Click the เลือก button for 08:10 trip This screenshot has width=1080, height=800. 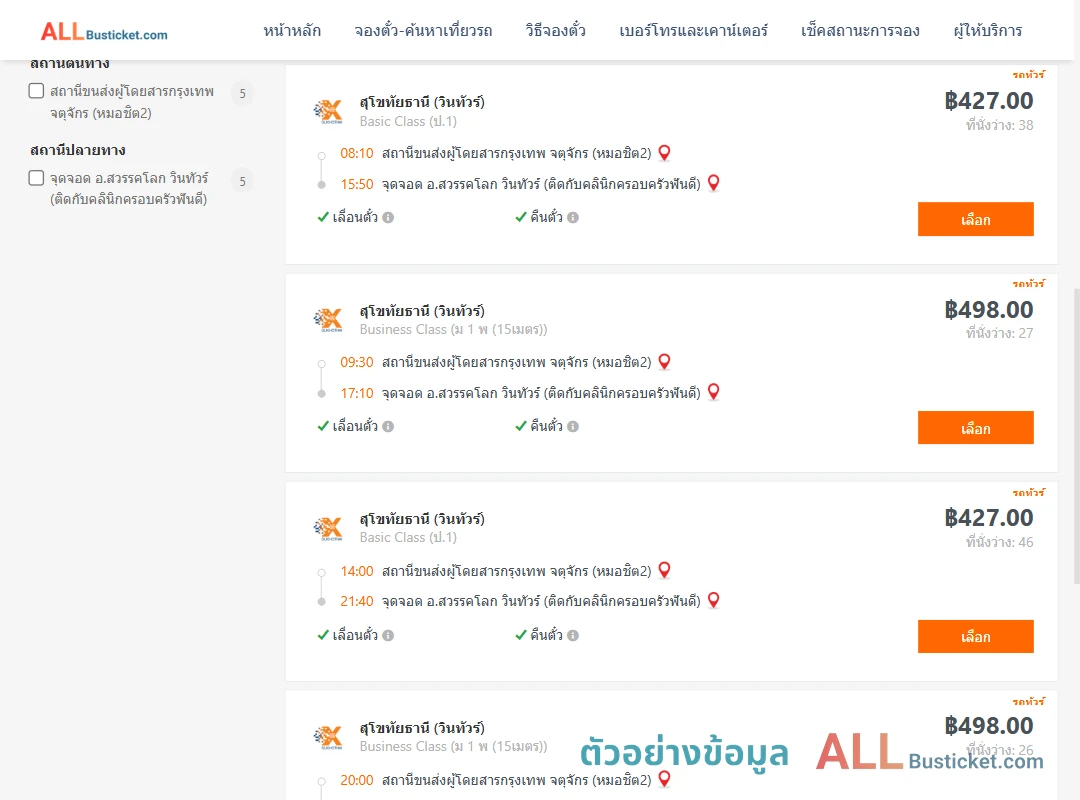pyautogui.click(x=975, y=219)
